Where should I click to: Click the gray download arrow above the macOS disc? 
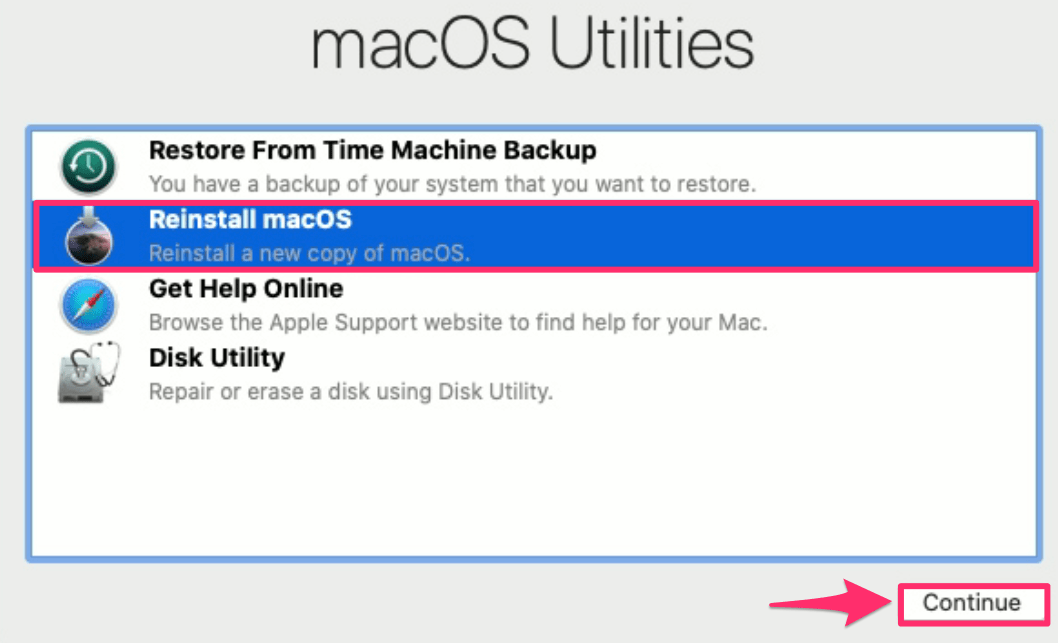click(88, 216)
